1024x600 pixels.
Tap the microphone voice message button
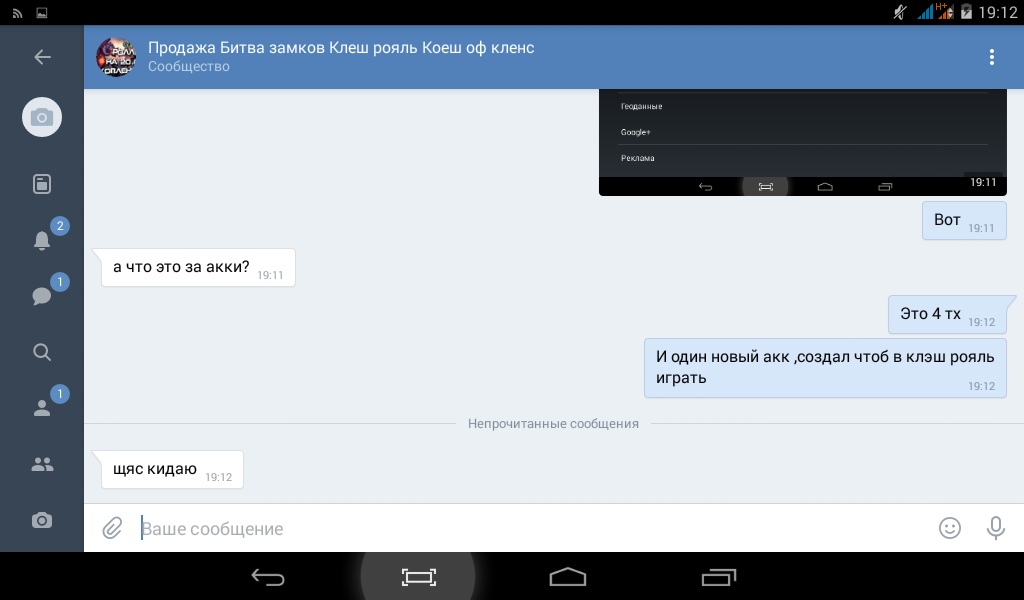(995, 528)
